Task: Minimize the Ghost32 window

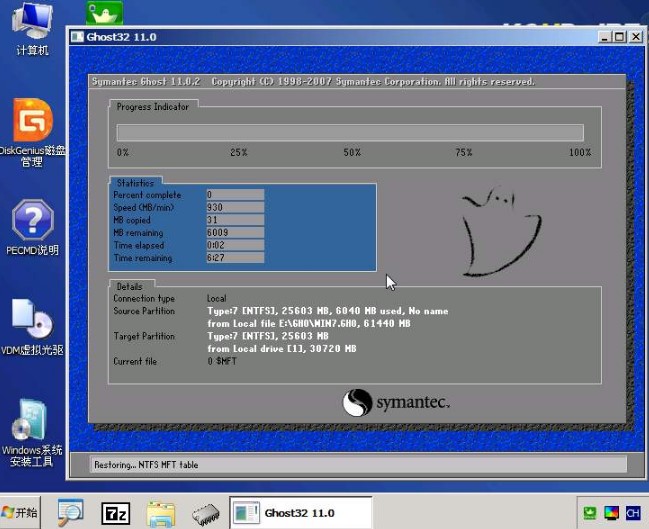Action: 606,37
